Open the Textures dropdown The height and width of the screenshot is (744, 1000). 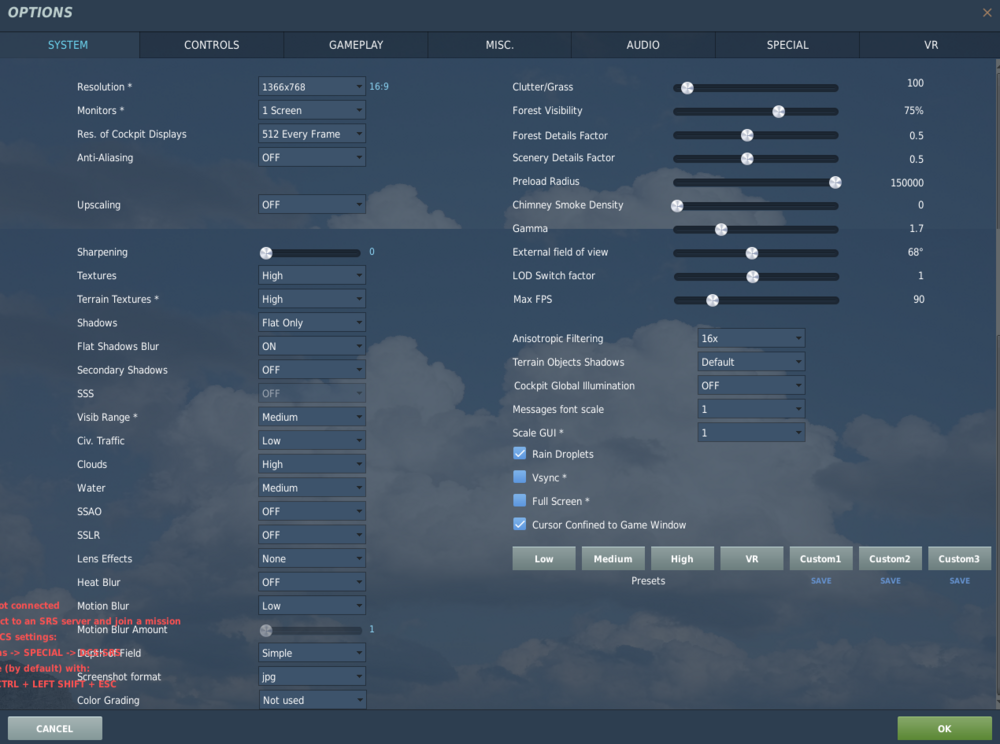[x=312, y=275]
